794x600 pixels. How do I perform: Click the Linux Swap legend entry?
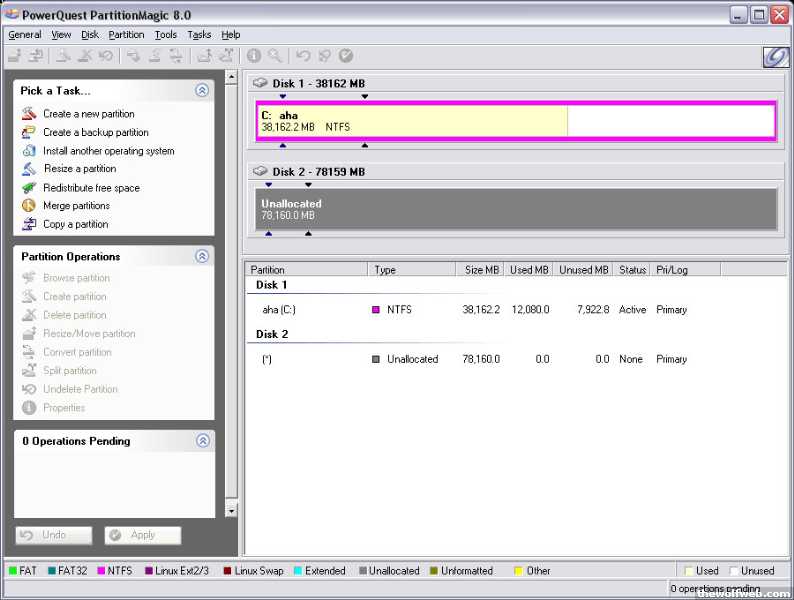pyautogui.click(x=253, y=571)
